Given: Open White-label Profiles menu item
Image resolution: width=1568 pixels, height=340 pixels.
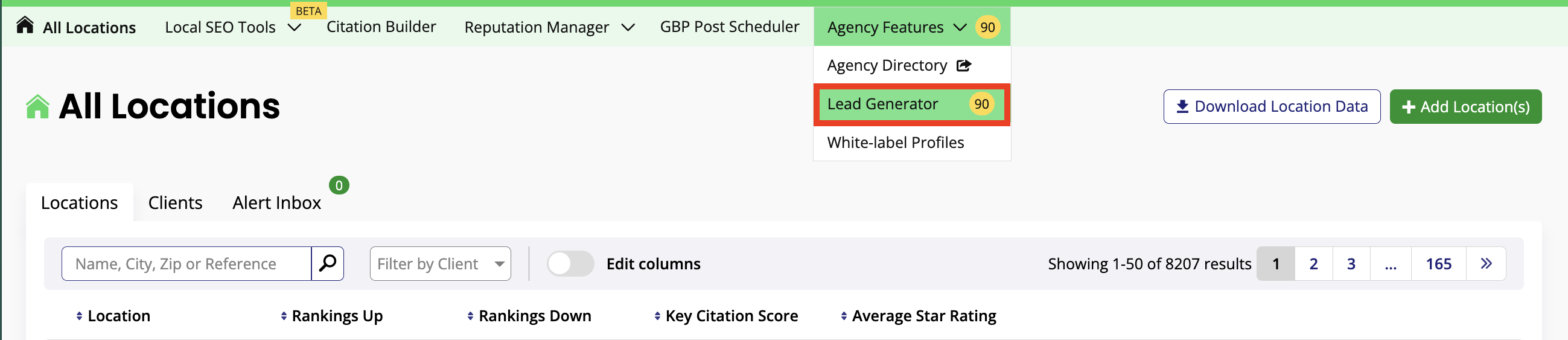Looking at the screenshot, I should tap(896, 143).
